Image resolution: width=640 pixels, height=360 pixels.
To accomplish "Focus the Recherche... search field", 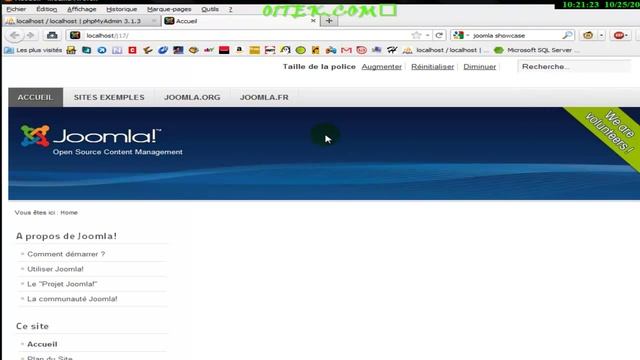I will [574, 67].
